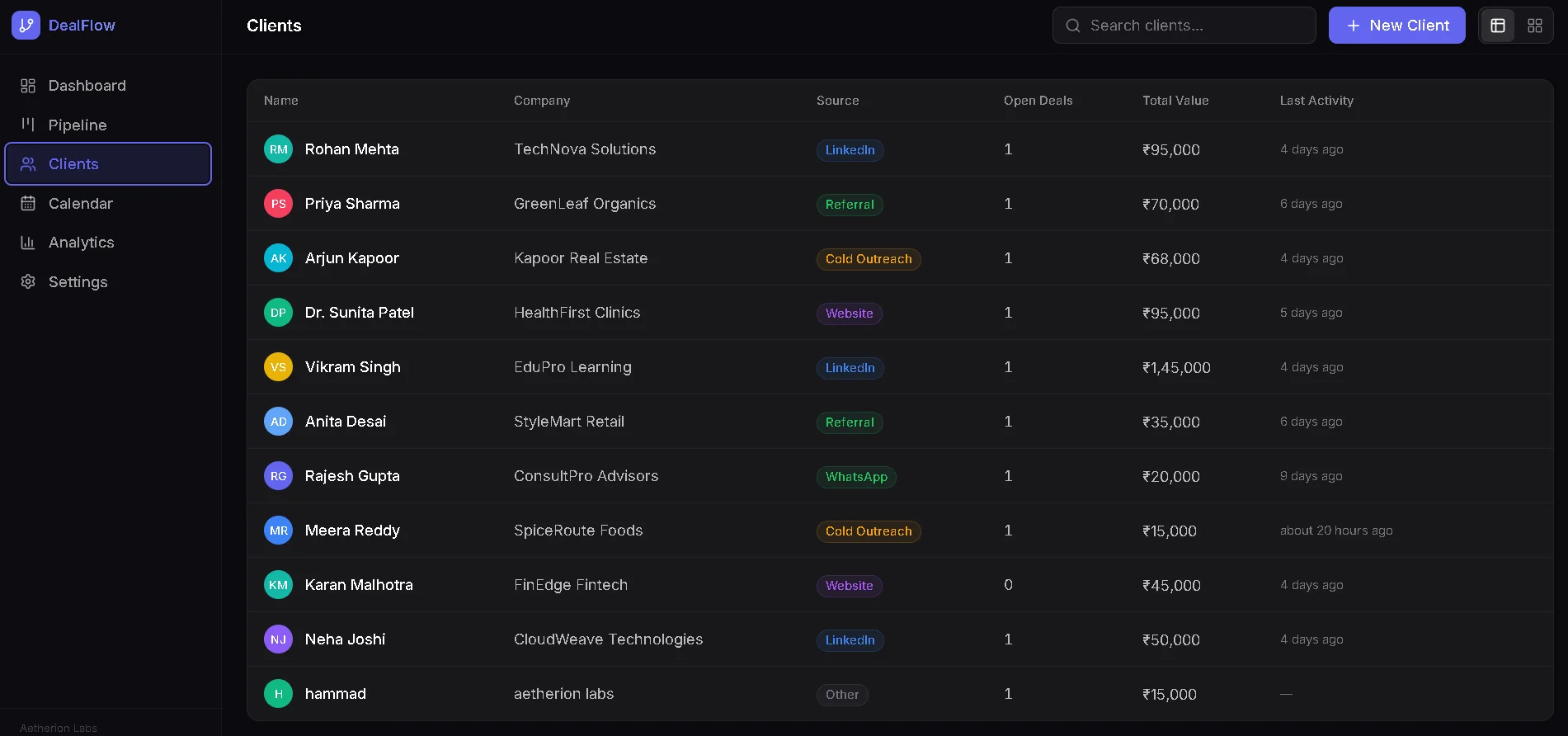Click the ₹68,000 value for Arjun Kapoor
1568x736 pixels.
click(1170, 259)
